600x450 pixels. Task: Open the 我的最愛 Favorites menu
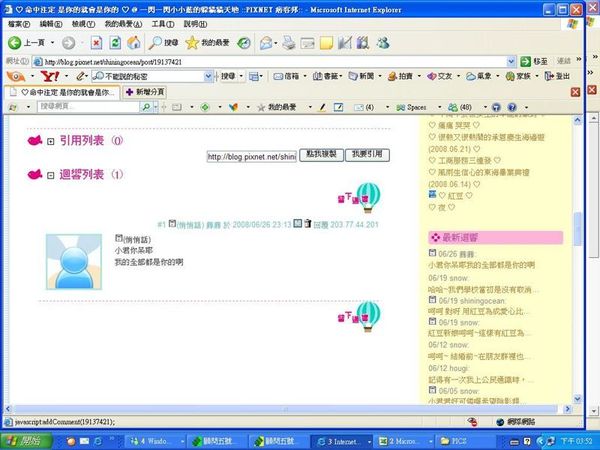pyautogui.click(x=123, y=24)
